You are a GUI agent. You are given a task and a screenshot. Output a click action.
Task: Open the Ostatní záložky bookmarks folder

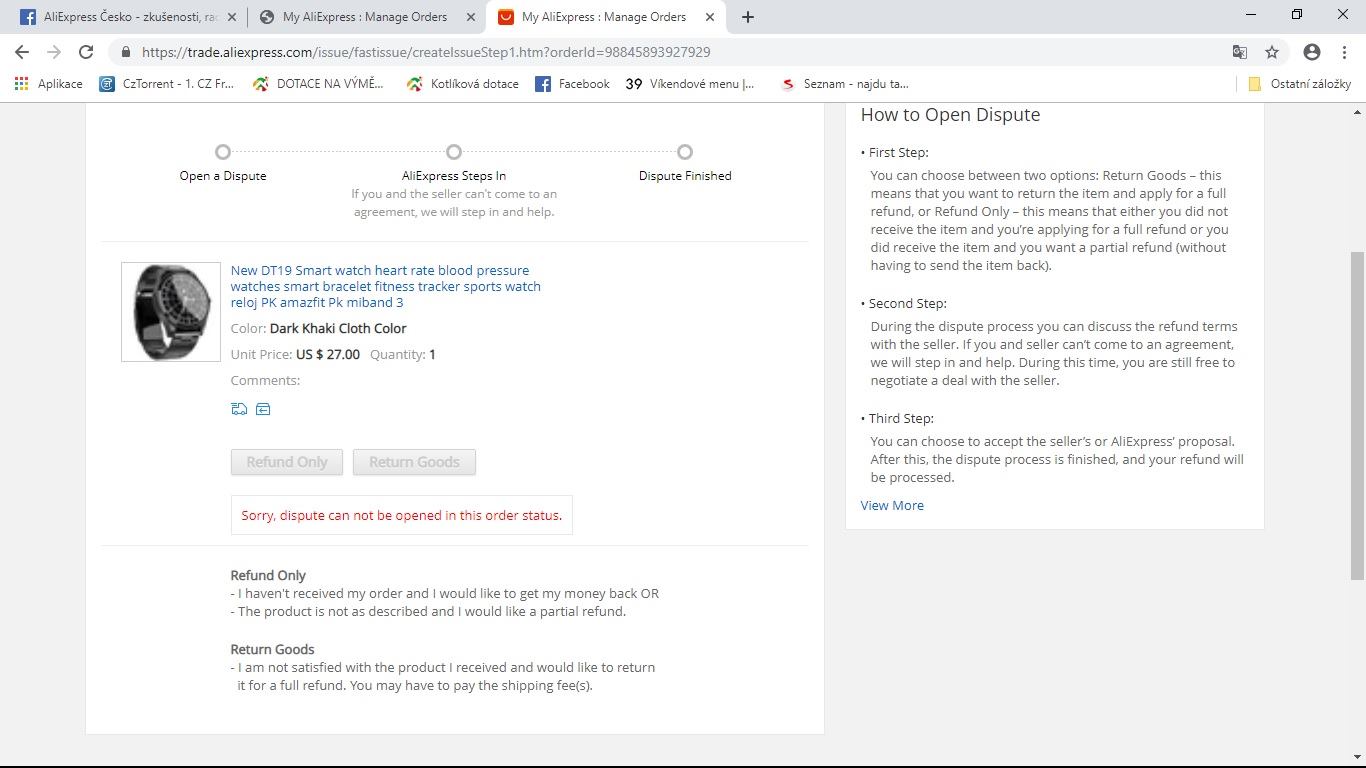(x=1300, y=84)
